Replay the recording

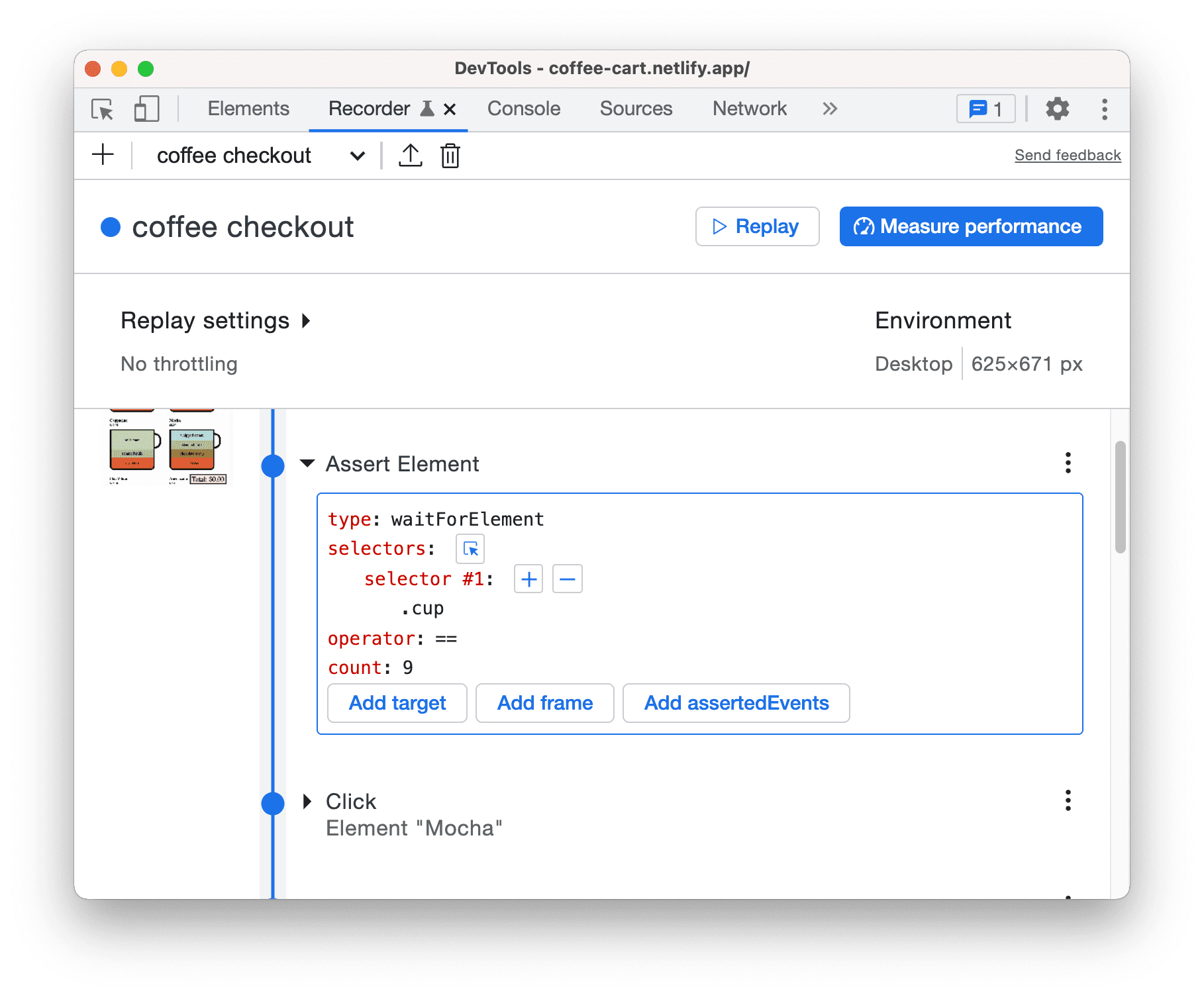pyautogui.click(x=756, y=226)
